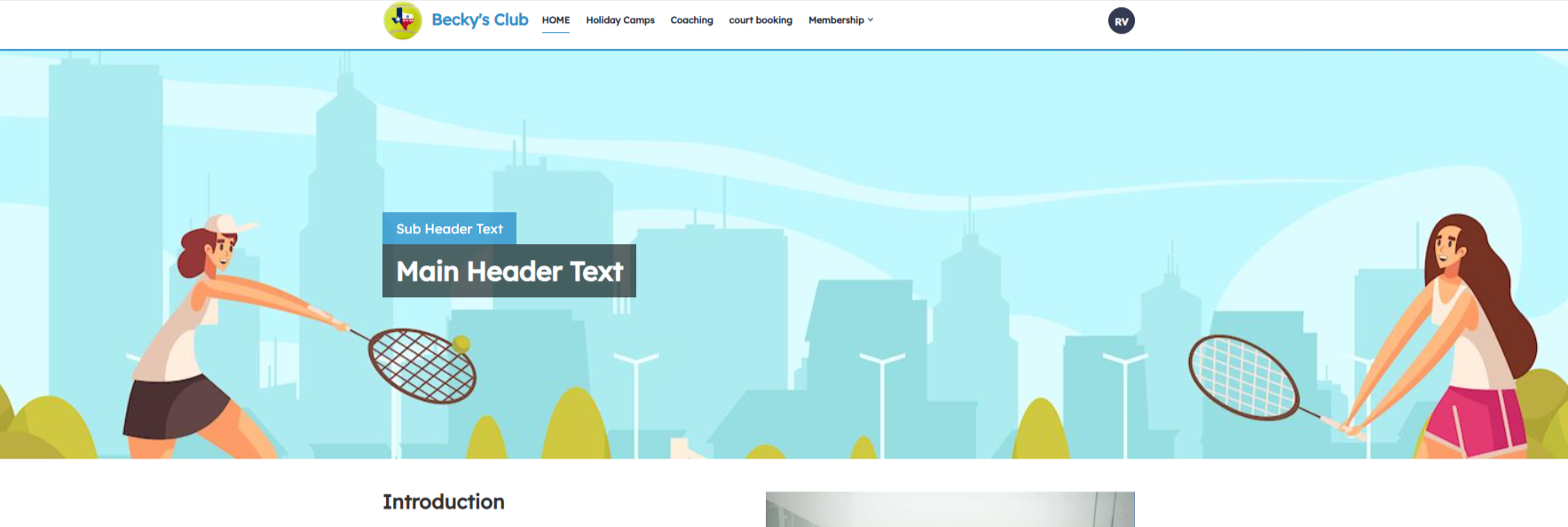Open the court booking page

pos(760,20)
